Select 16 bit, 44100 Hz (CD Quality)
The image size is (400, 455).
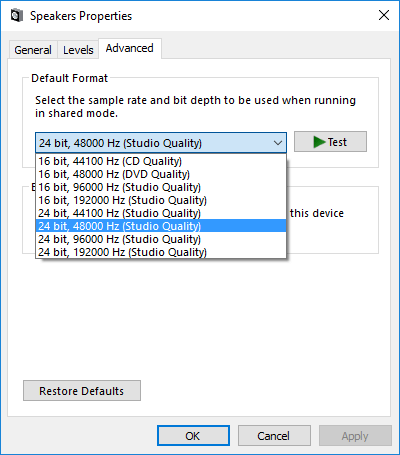161,161
